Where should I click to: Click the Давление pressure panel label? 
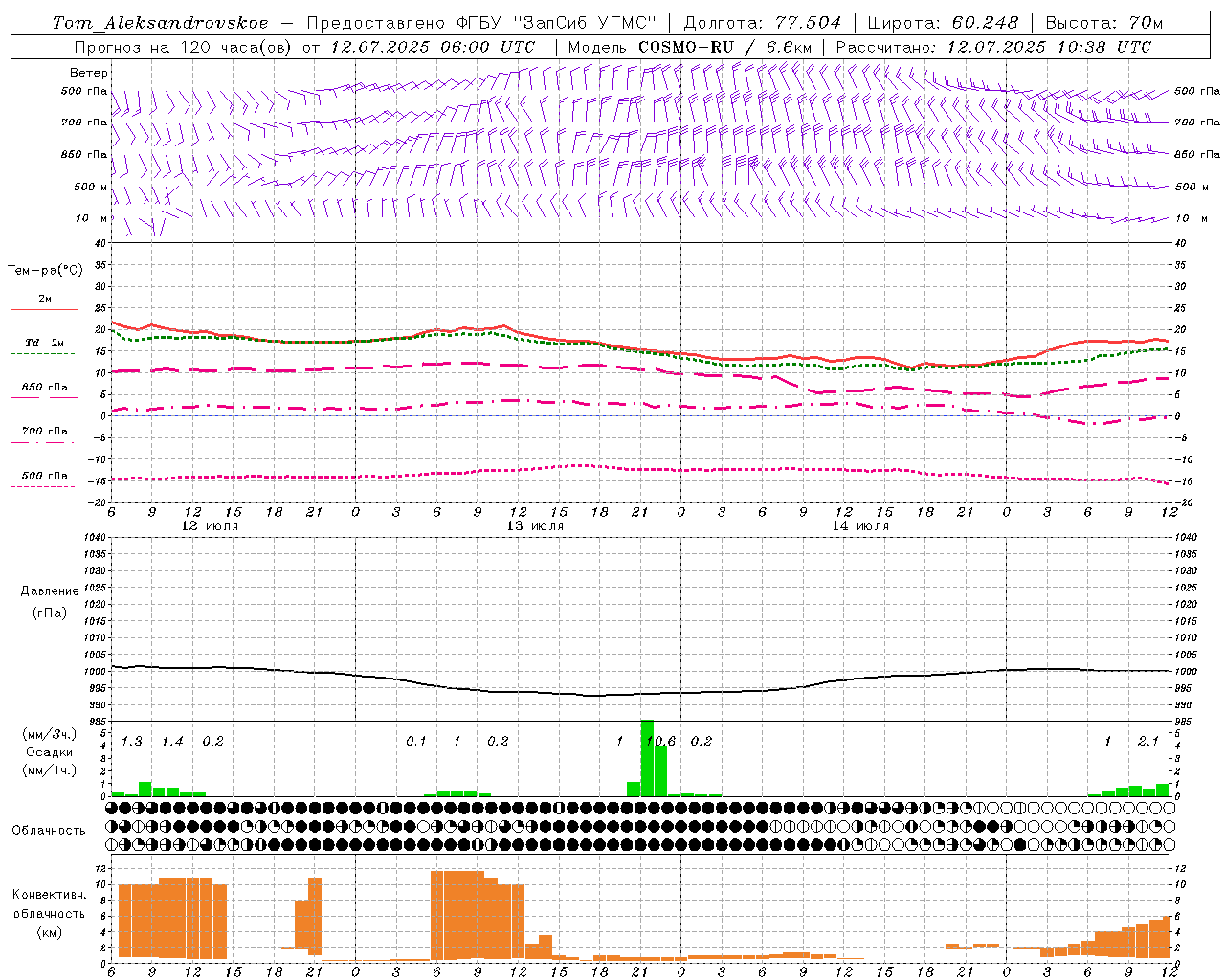[50, 591]
